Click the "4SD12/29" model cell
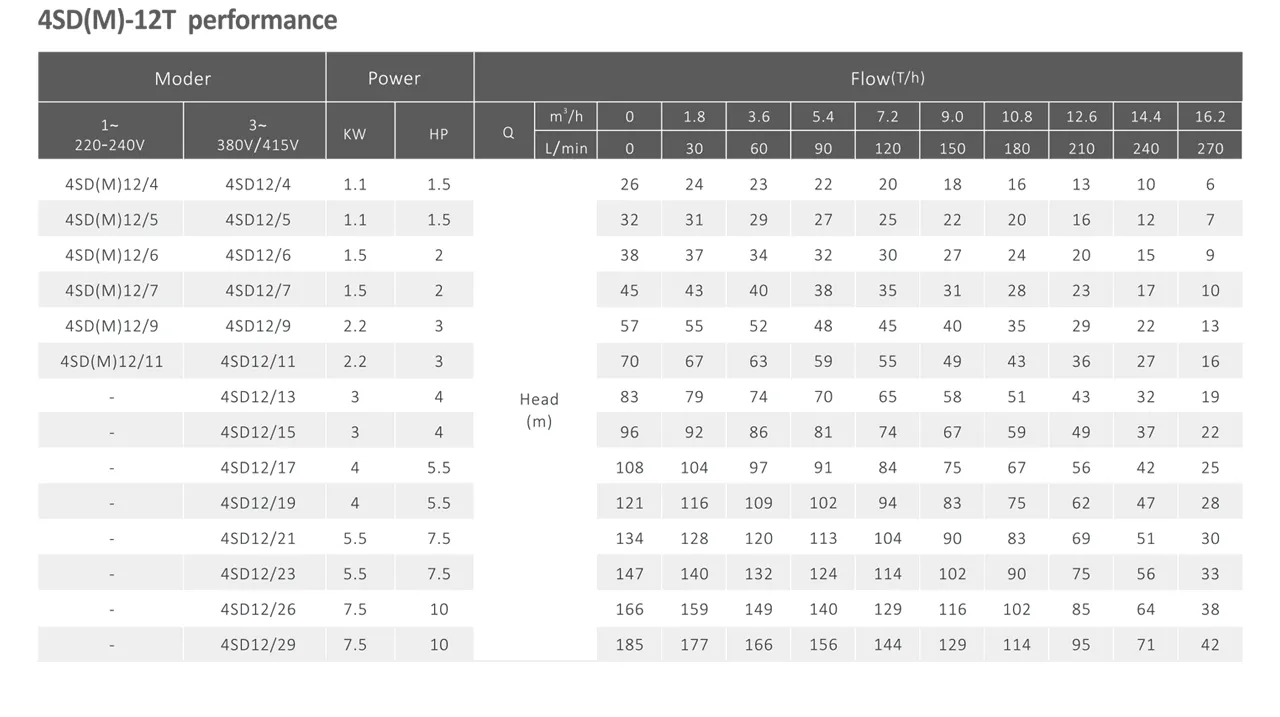Screen dimensions: 1280x717 pos(258,645)
